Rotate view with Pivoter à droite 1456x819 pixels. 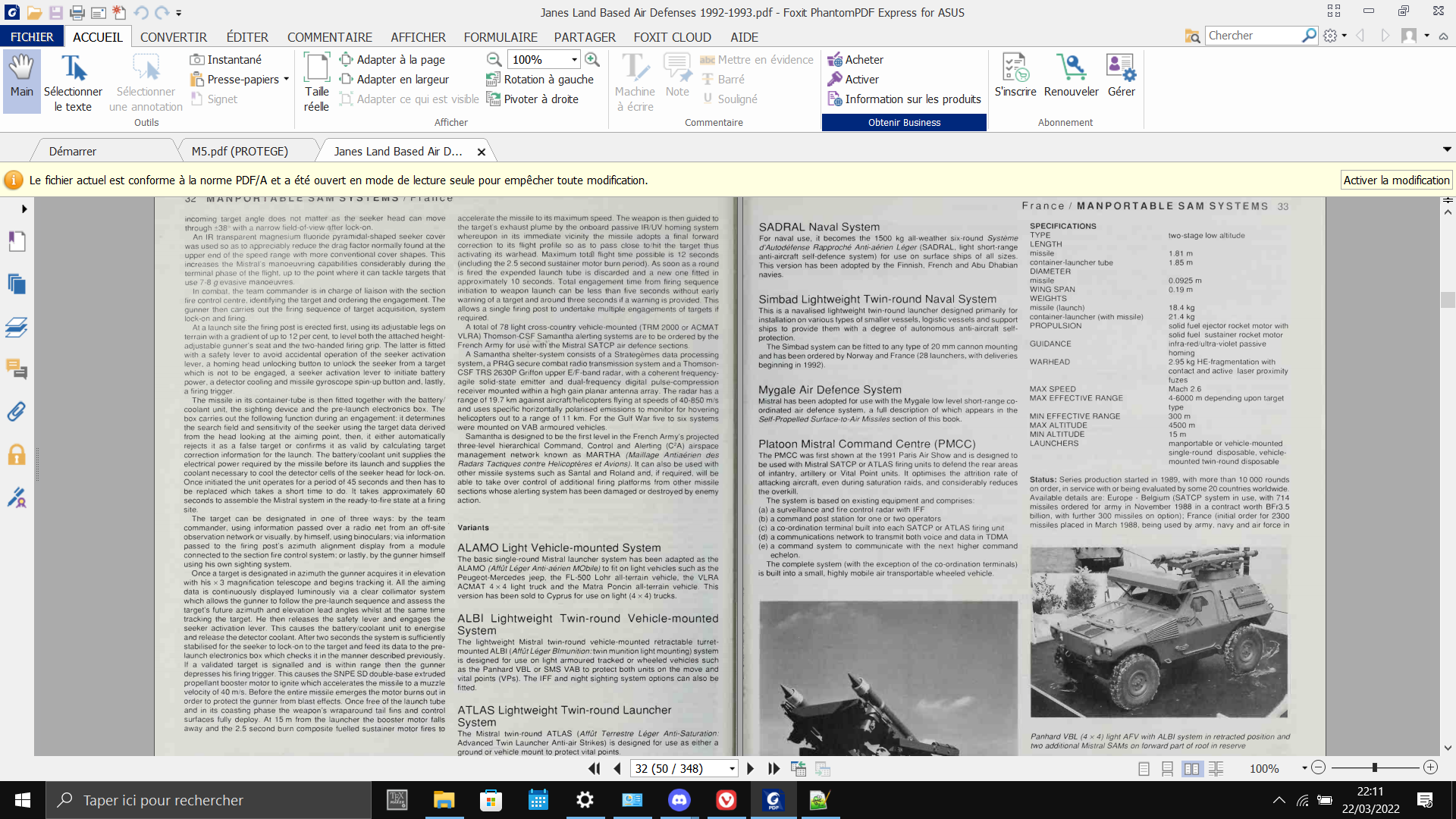click(532, 99)
